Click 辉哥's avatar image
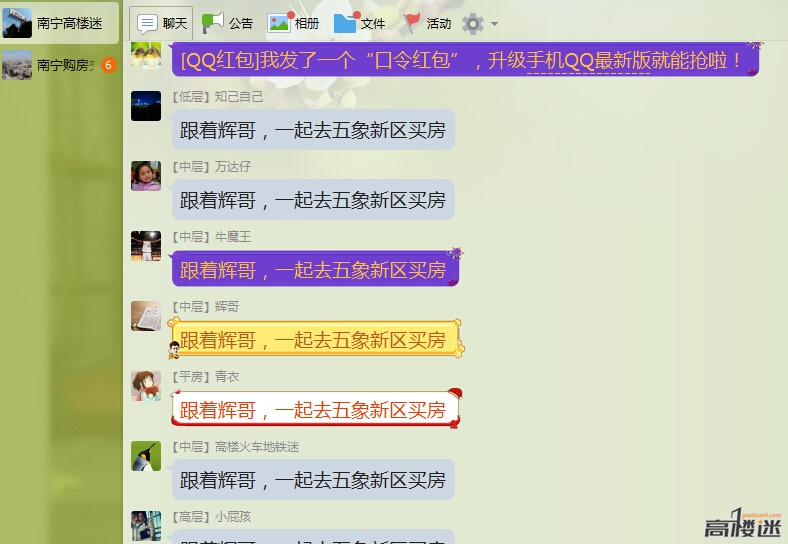Viewport: 788px width, 544px height. [x=146, y=316]
